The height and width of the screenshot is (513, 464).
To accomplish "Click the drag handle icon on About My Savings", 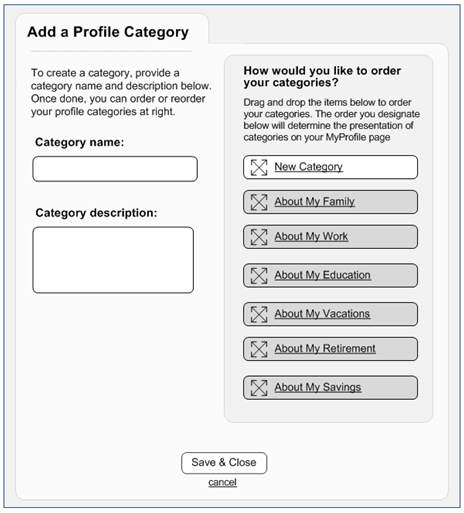I will 259,388.
